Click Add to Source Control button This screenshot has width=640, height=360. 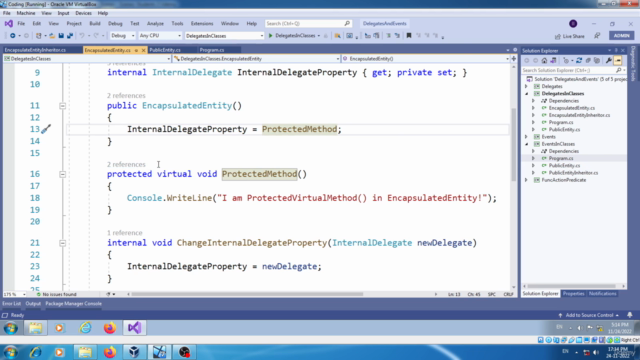[589, 315]
